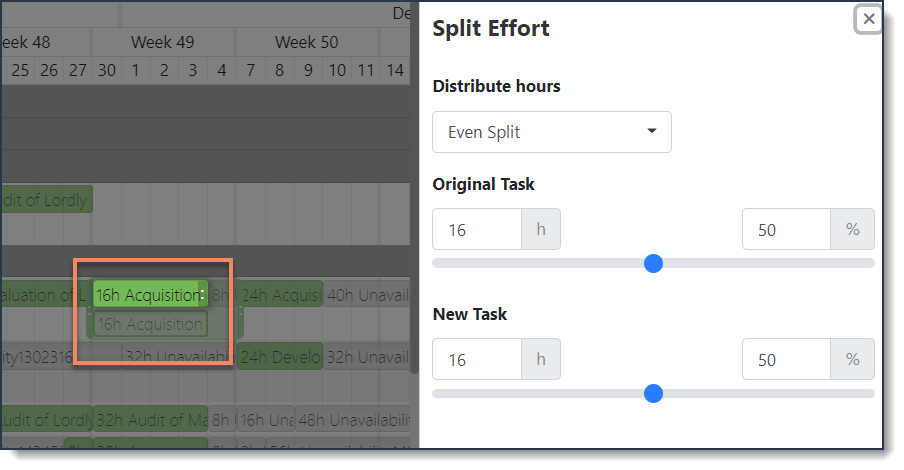Select the 24h Acquisi task bar
This screenshot has height=470, width=904.
point(280,295)
